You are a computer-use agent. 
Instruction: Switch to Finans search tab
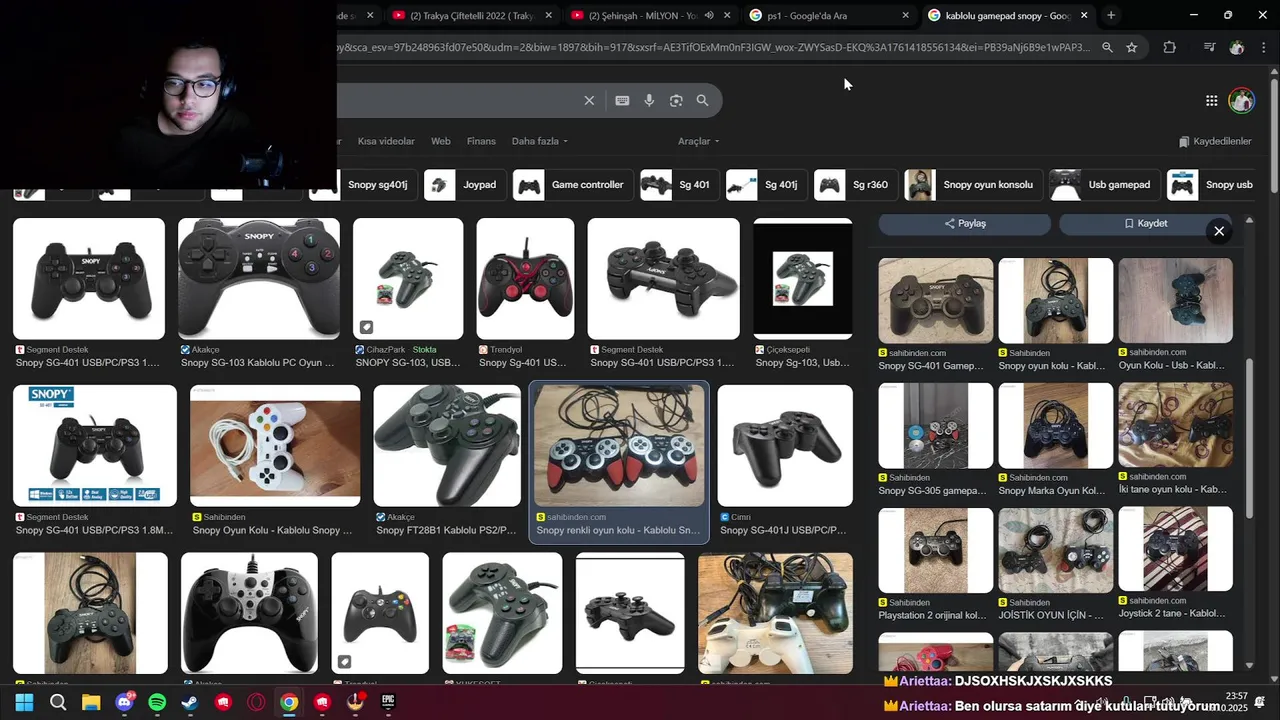coord(481,141)
